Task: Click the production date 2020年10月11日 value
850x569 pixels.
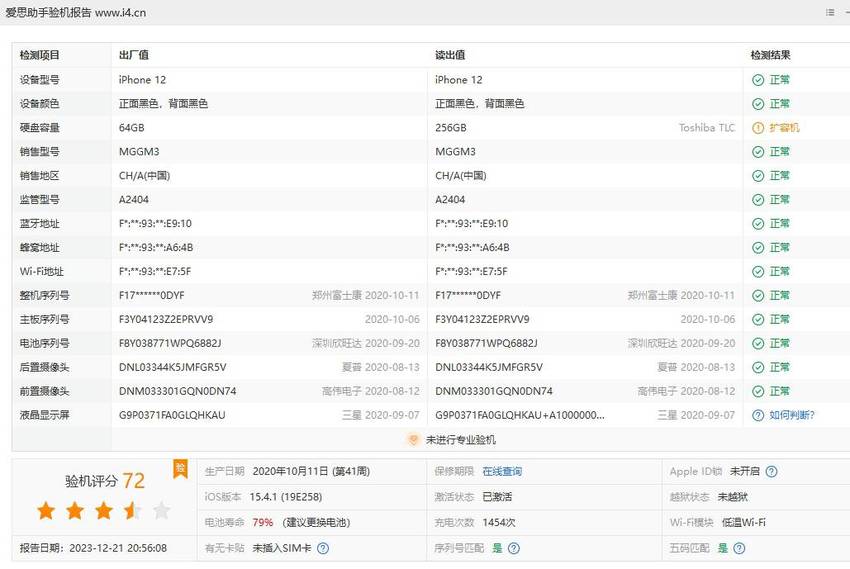Action: point(311,471)
